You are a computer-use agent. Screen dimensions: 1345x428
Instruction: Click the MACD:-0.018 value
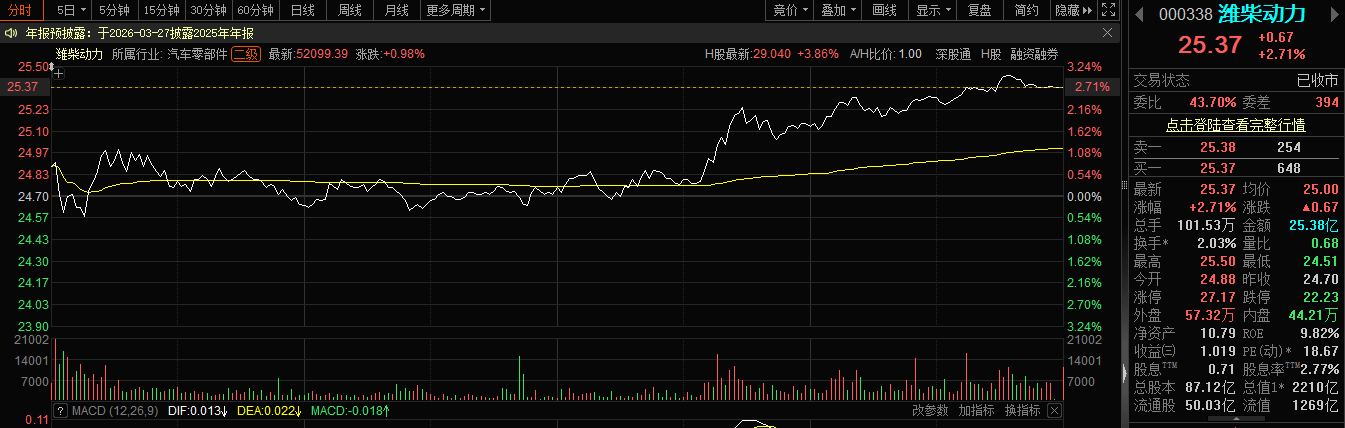[x=350, y=410]
